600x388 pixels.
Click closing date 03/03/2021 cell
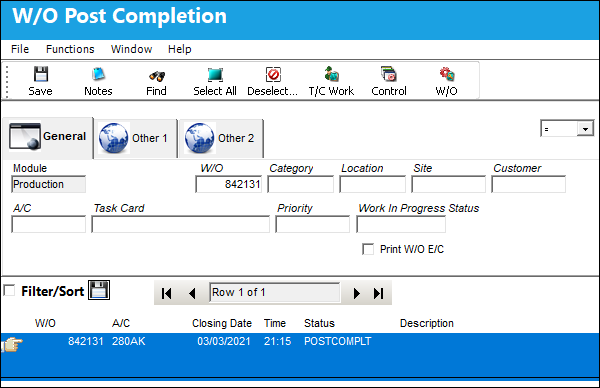point(224,341)
